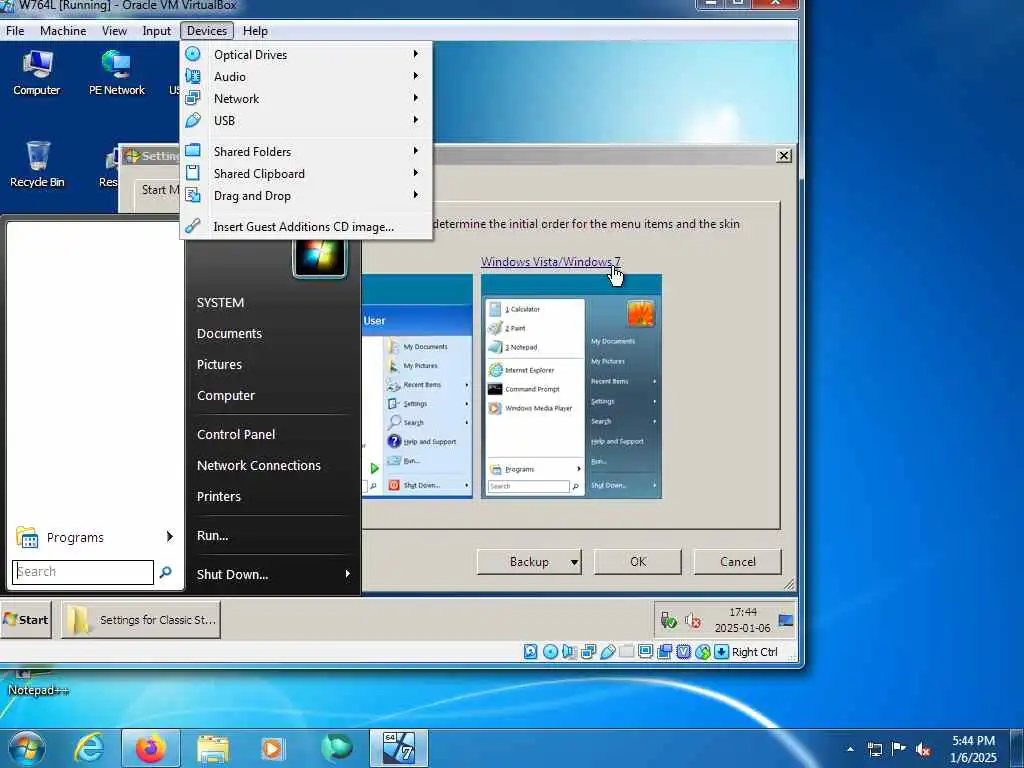Click the network adapters status bar icon
This screenshot has width=1024, height=768.
coord(588,651)
